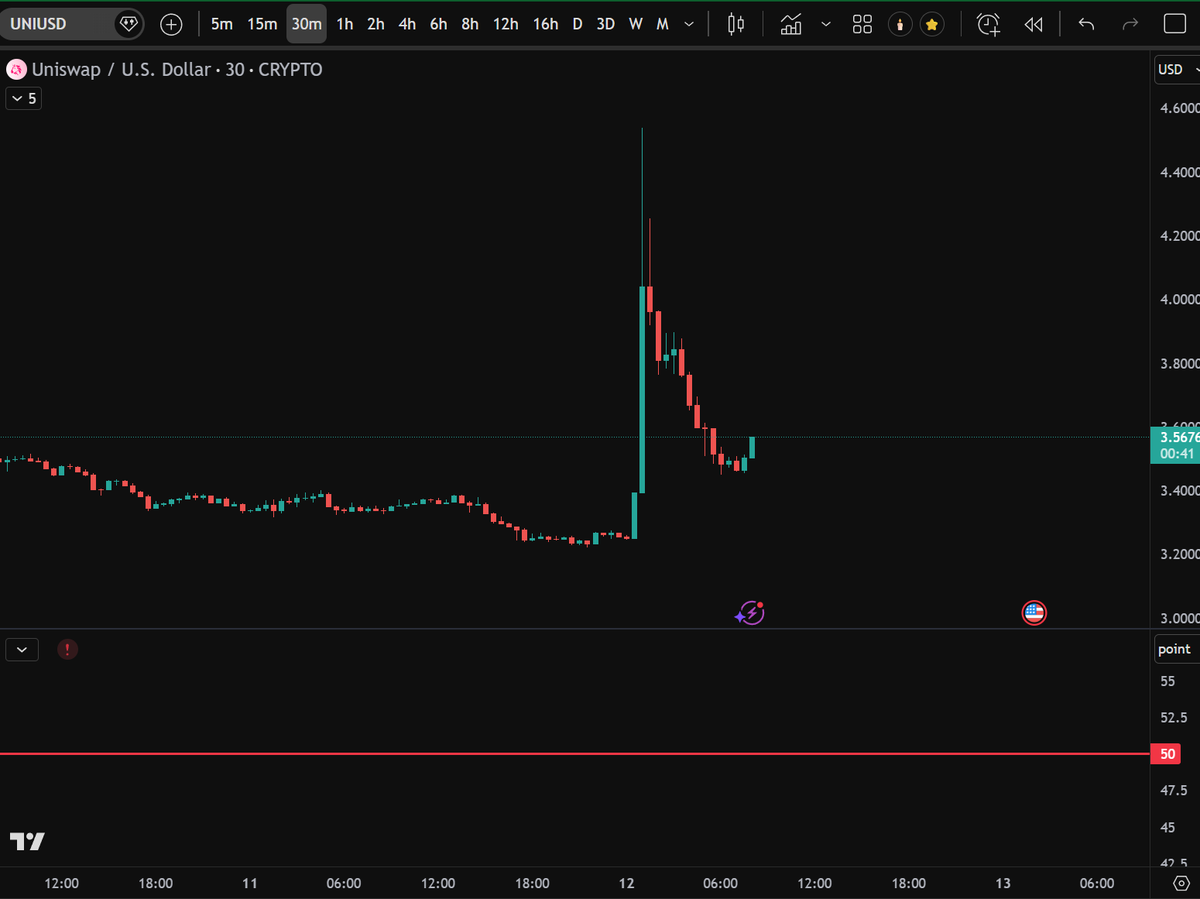Viewport: 1200px width, 899px height.
Task: Click the red exclamation error icon
Action: 67,649
